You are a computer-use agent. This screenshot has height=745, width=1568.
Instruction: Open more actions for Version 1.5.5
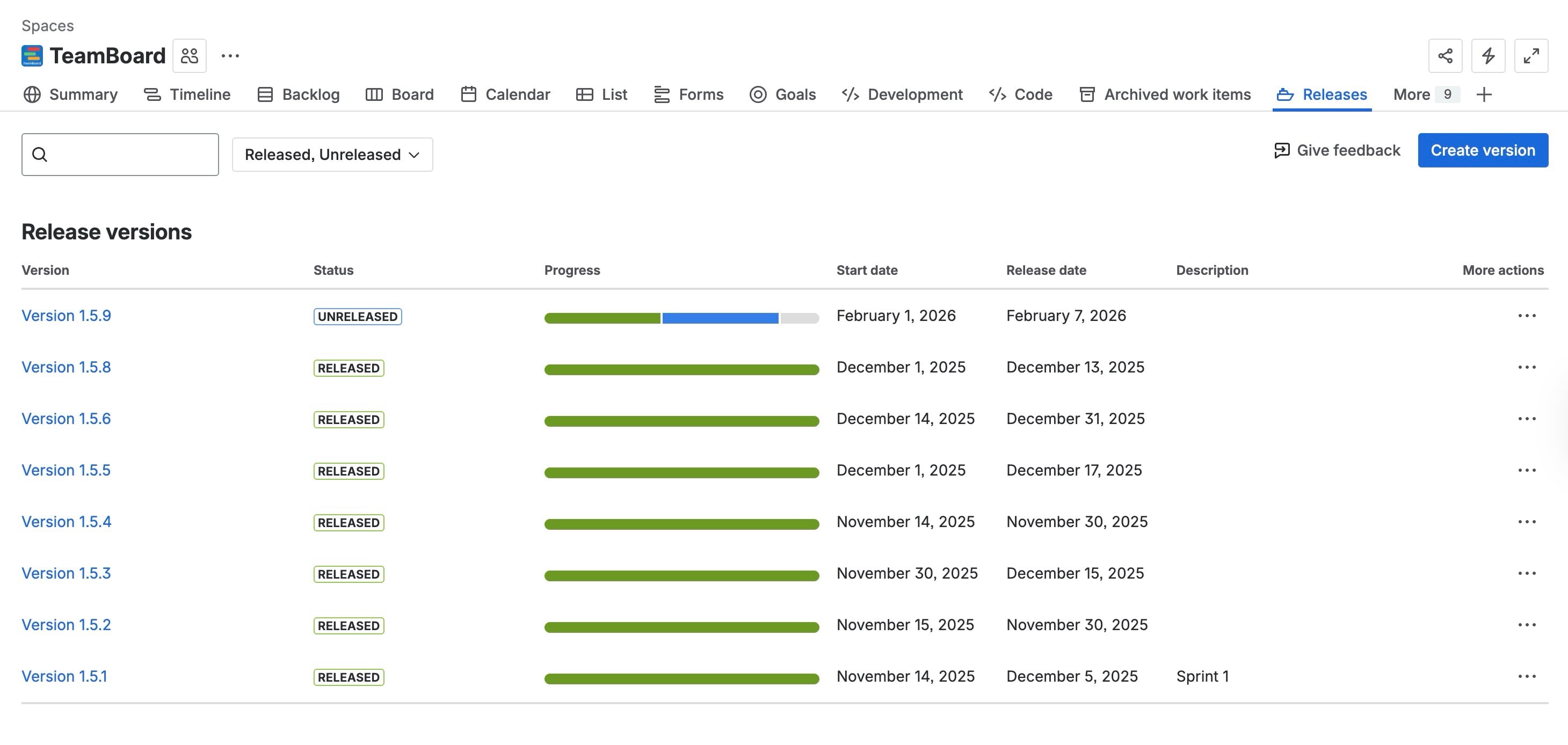click(x=1527, y=471)
